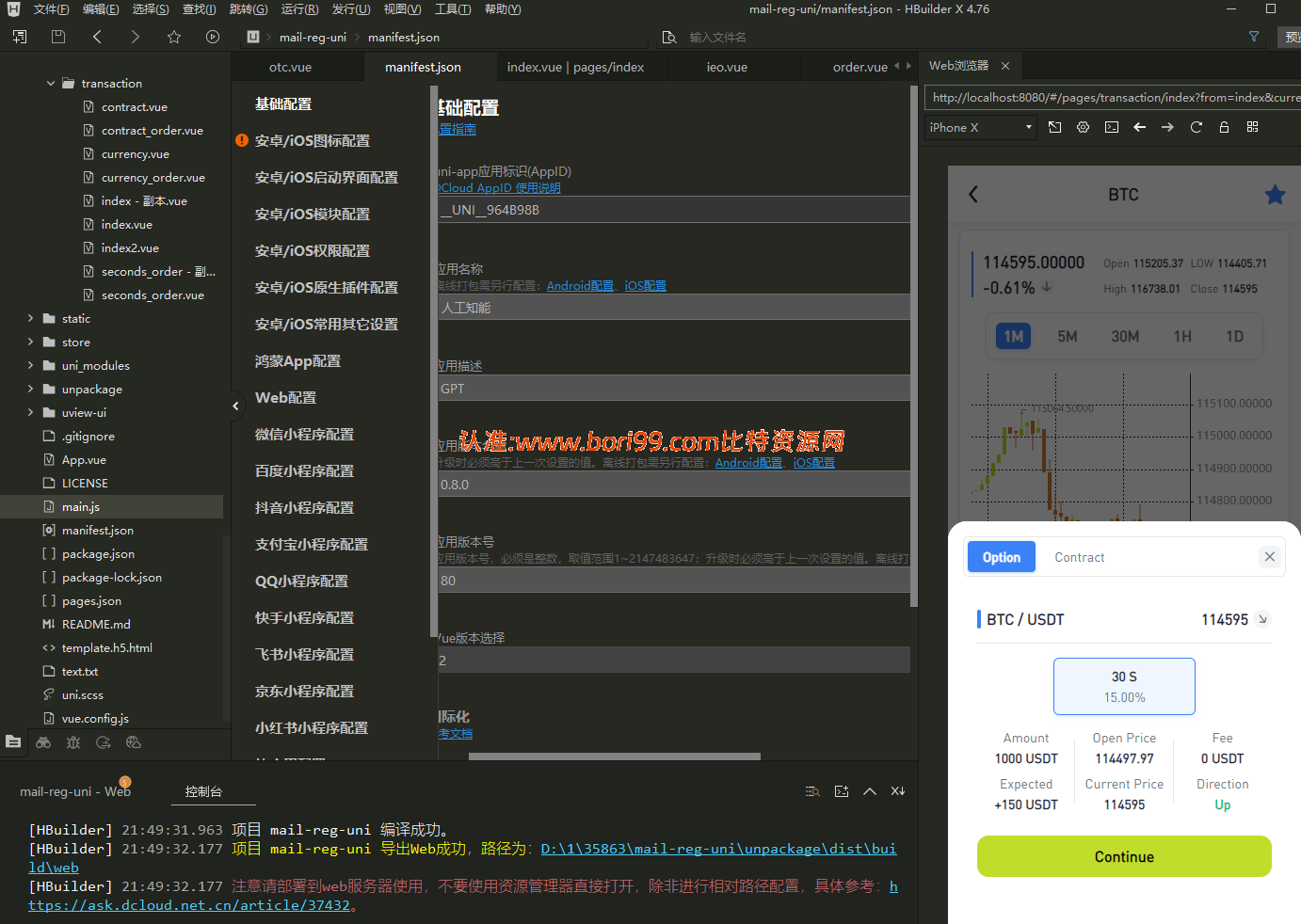Click the browser back arrow
Viewport: 1301px width, 924px height.
click(1140, 127)
